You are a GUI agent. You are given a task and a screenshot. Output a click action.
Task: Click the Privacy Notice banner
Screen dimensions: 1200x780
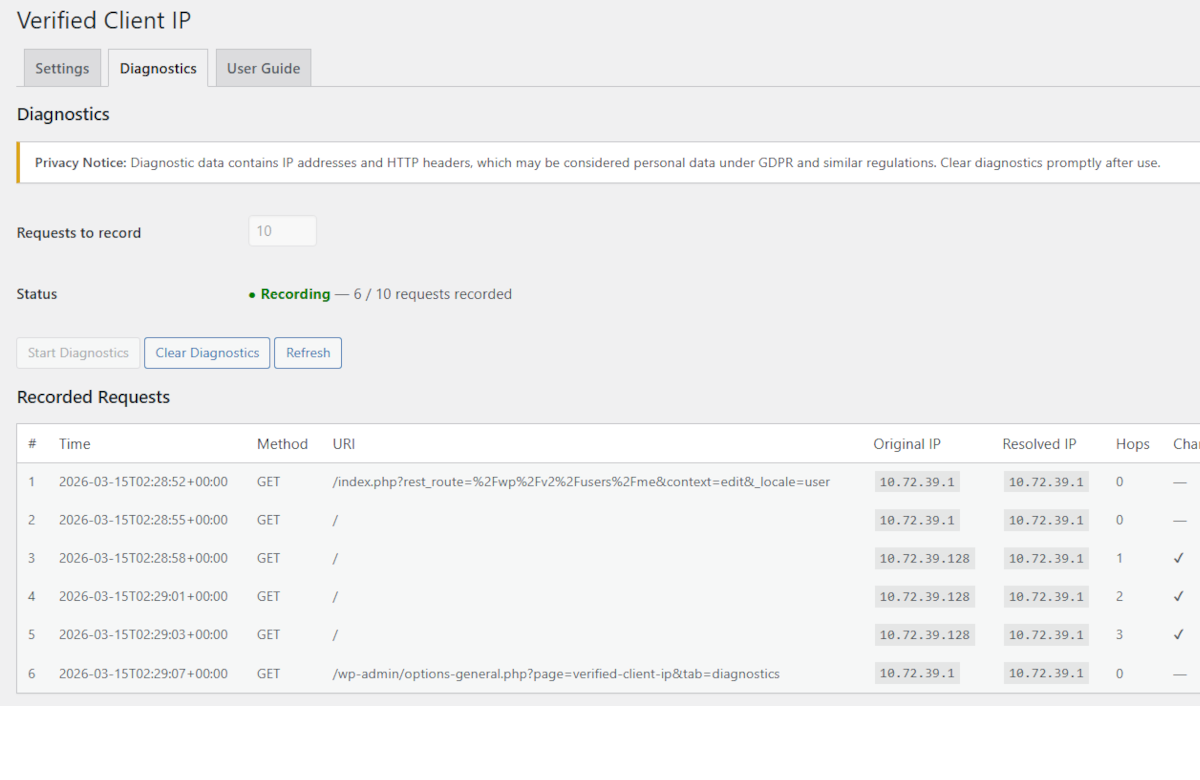click(x=598, y=162)
